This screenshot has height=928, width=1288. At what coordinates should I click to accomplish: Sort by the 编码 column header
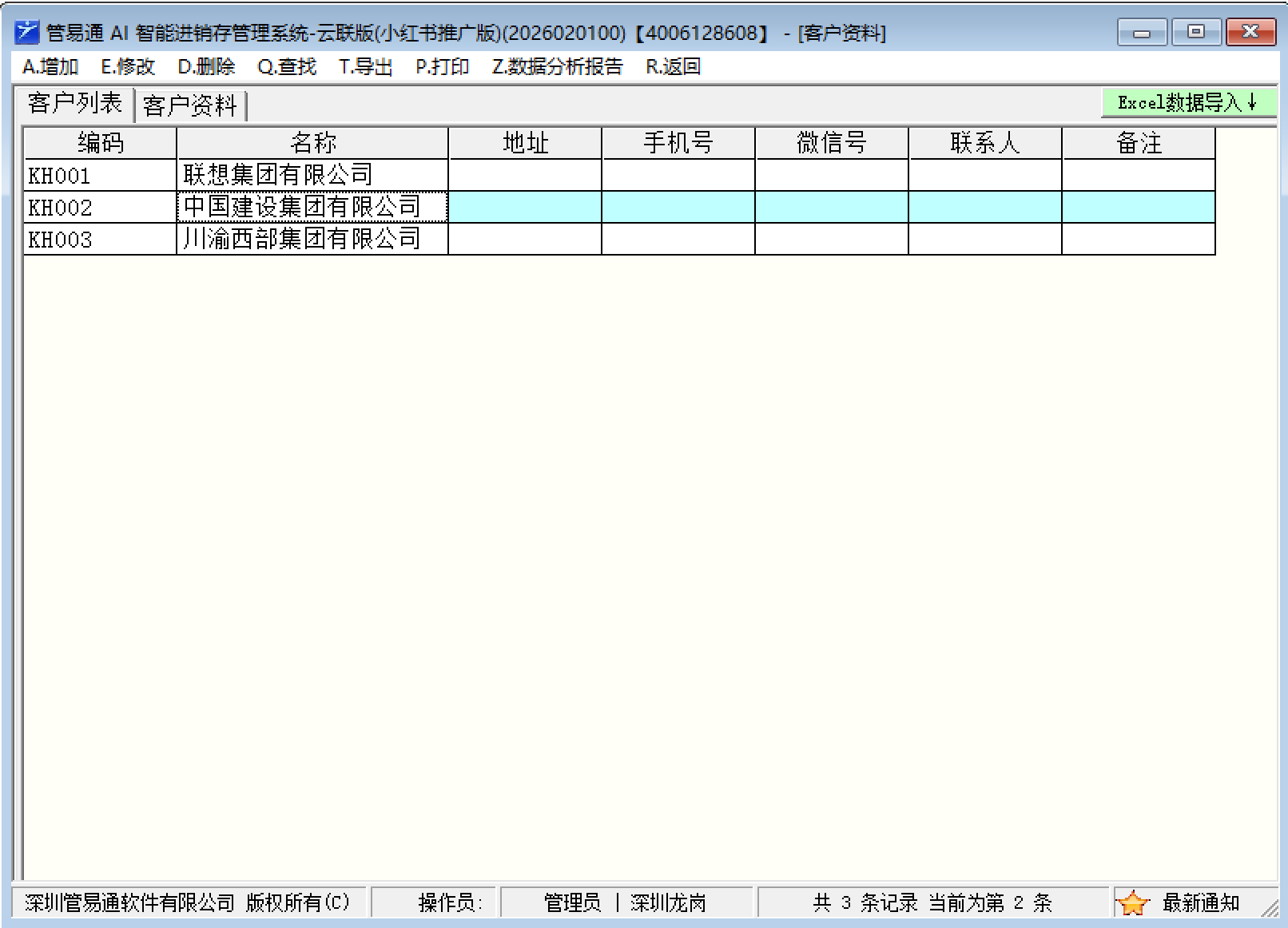click(x=101, y=143)
